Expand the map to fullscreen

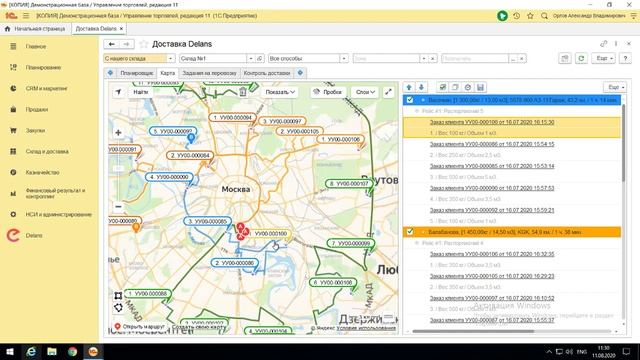pyautogui.click(x=389, y=92)
